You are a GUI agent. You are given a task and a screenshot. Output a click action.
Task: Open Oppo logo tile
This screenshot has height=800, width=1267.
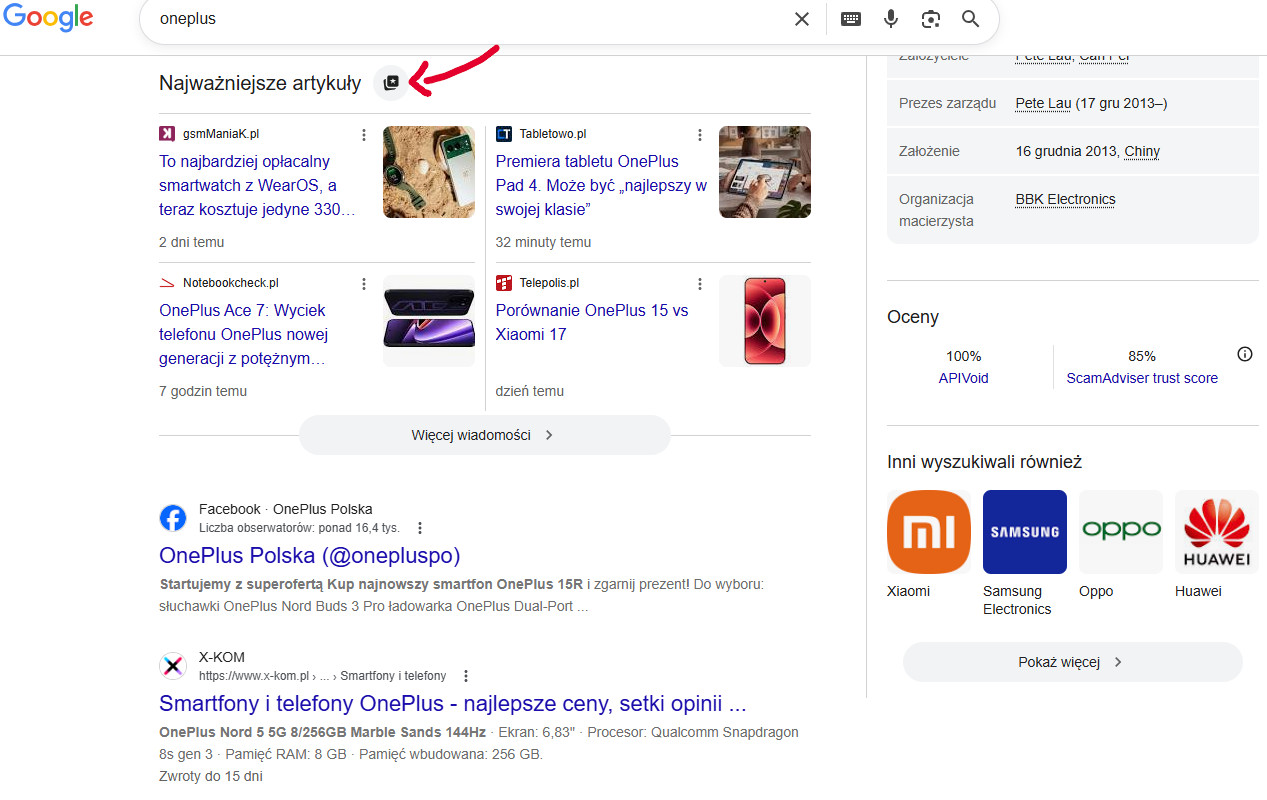tap(1121, 532)
